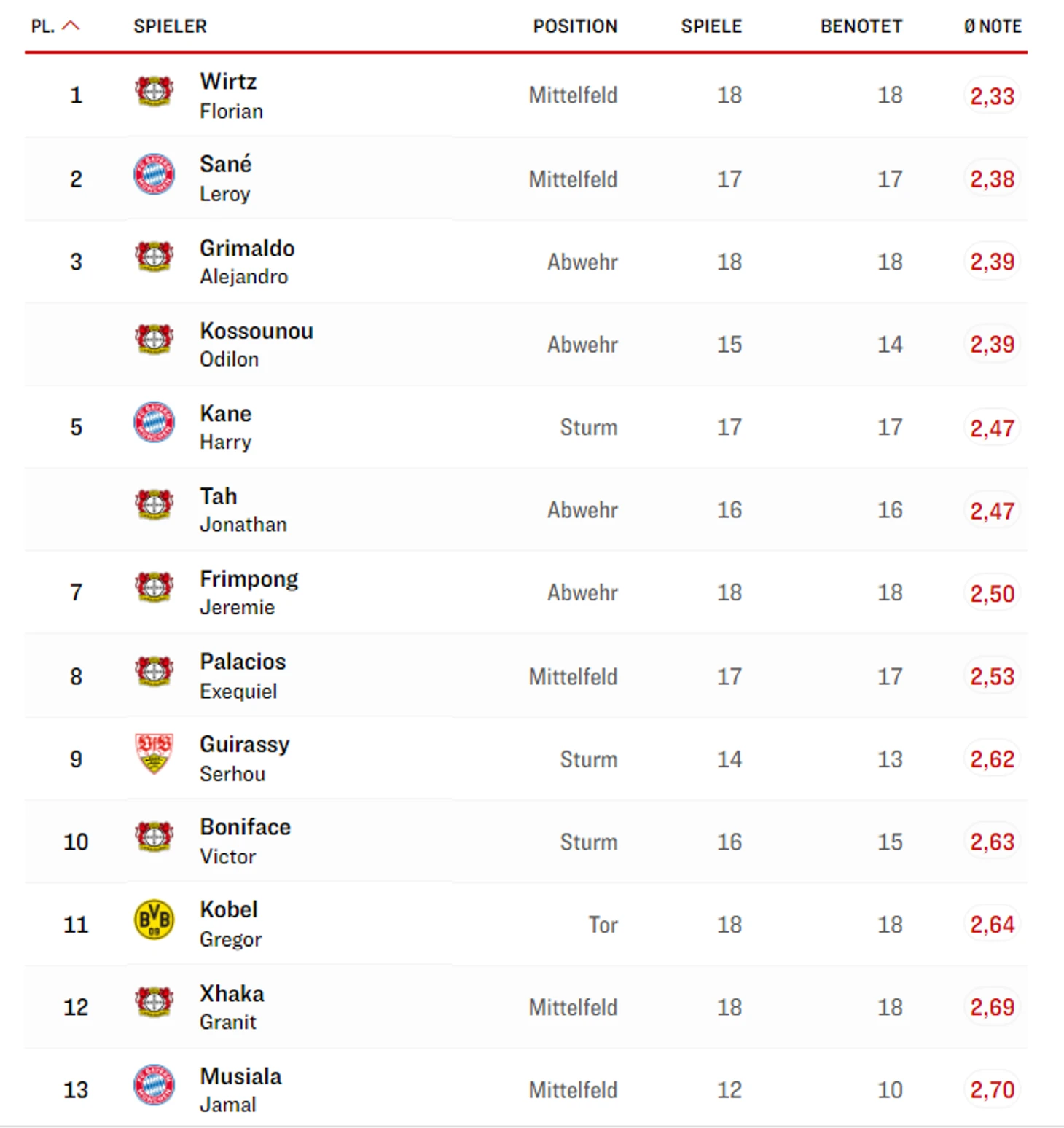Click the Bayern logo next to Sané
The height and width of the screenshot is (1128, 1064).
click(x=154, y=174)
